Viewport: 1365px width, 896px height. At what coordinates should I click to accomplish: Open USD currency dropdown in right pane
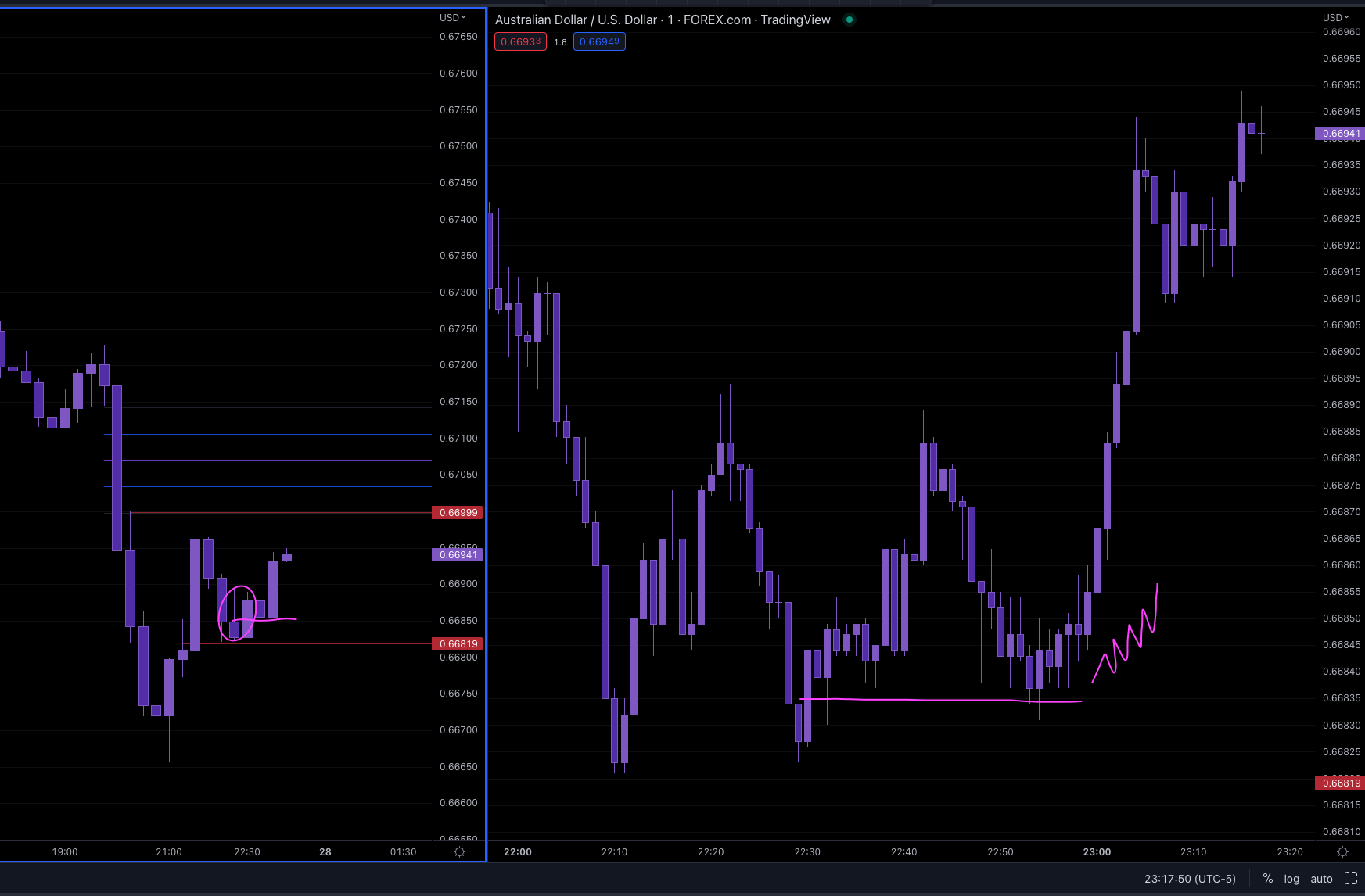coord(1335,17)
